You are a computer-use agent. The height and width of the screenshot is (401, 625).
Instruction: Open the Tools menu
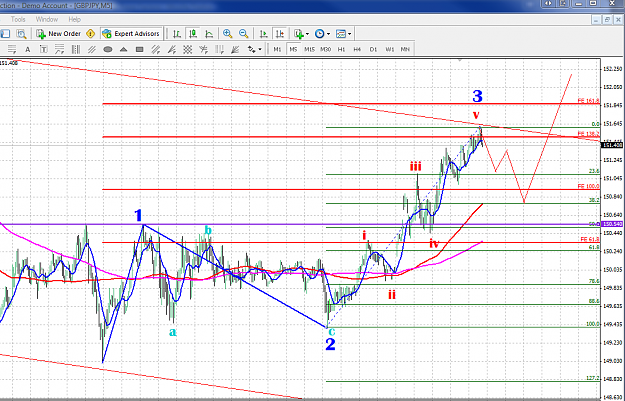pos(18,20)
